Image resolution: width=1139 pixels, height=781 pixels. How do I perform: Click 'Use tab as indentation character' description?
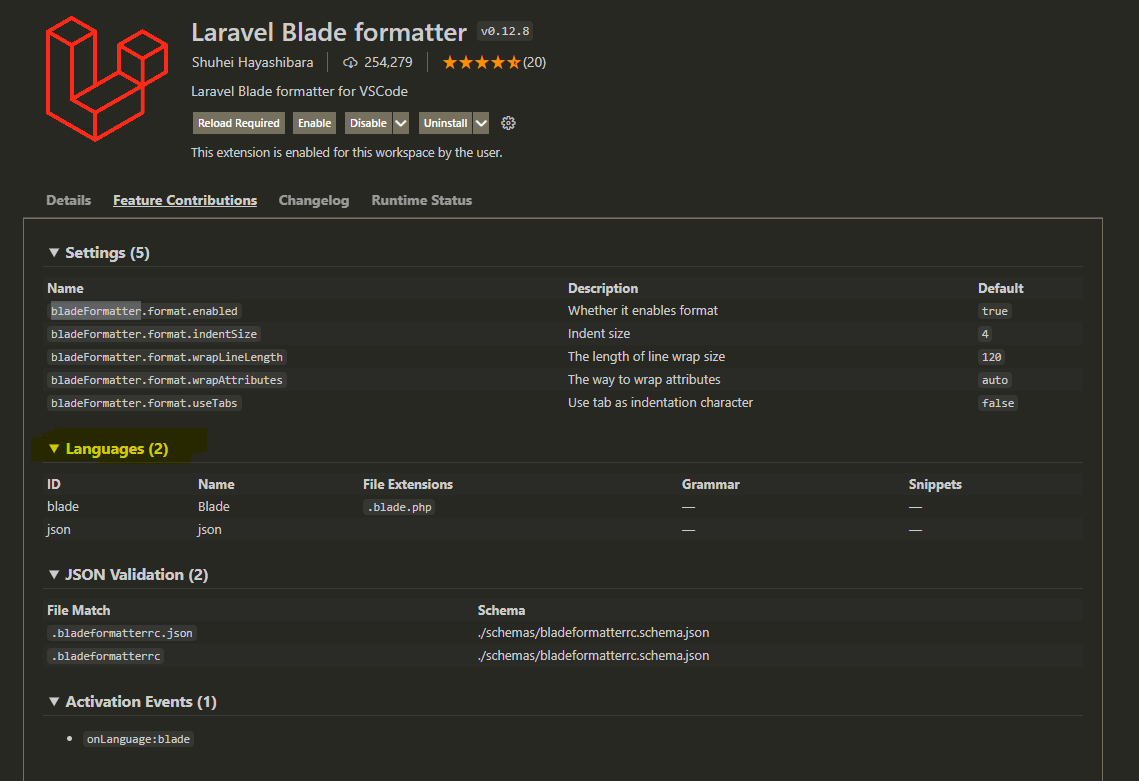tap(660, 402)
